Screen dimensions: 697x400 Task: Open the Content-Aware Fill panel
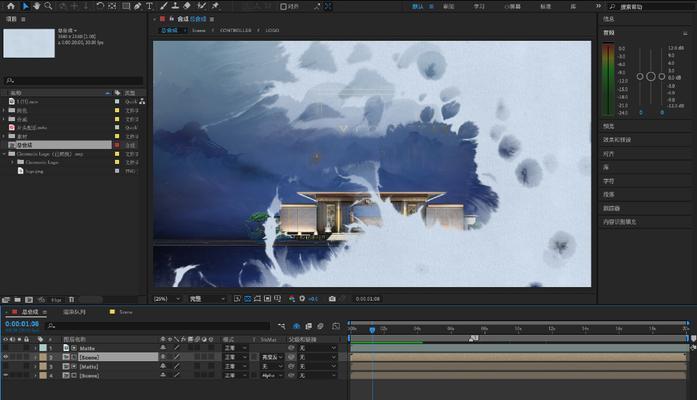coord(620,221)
